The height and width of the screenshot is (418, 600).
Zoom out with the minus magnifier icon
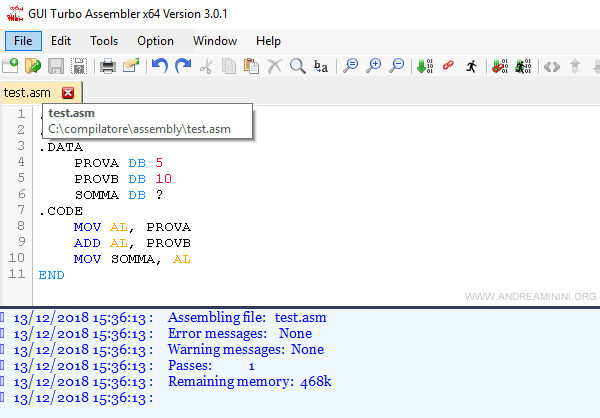point(397,66)
